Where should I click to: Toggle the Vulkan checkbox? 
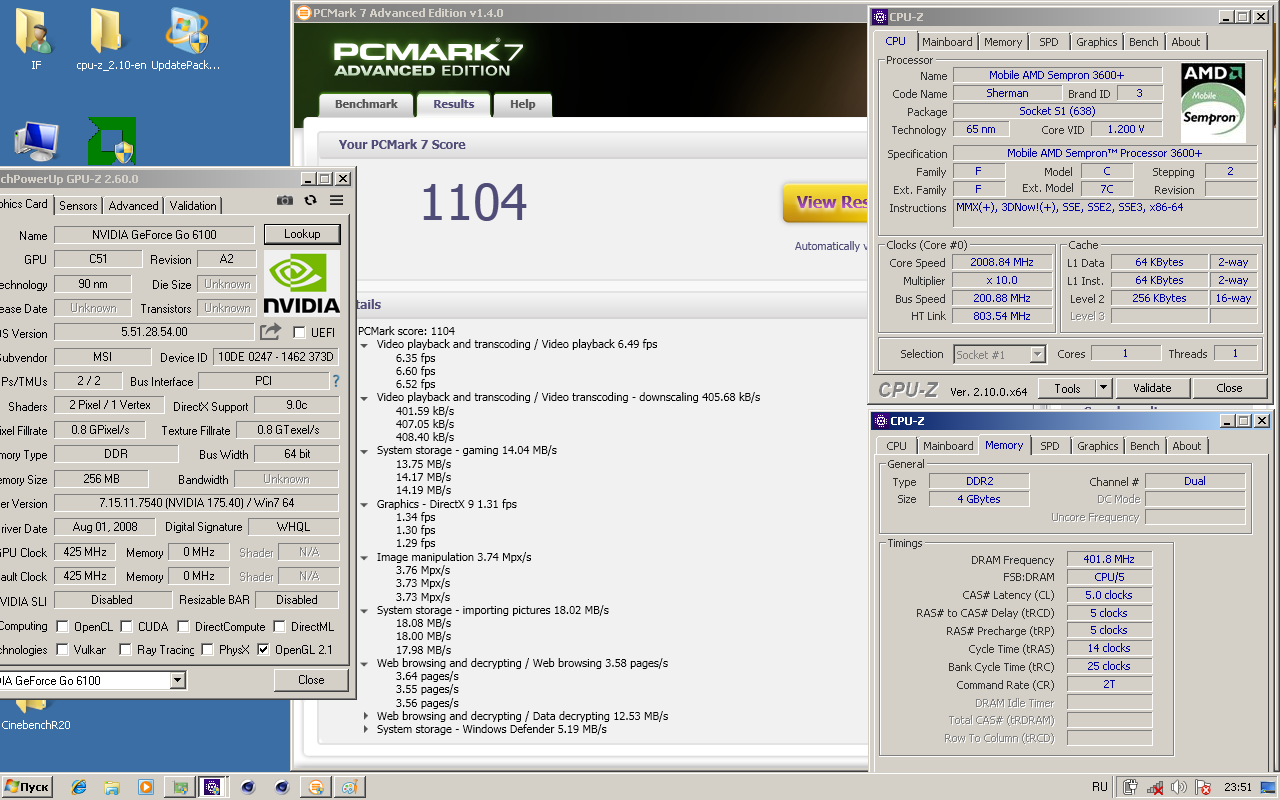(x=62, y=650)
